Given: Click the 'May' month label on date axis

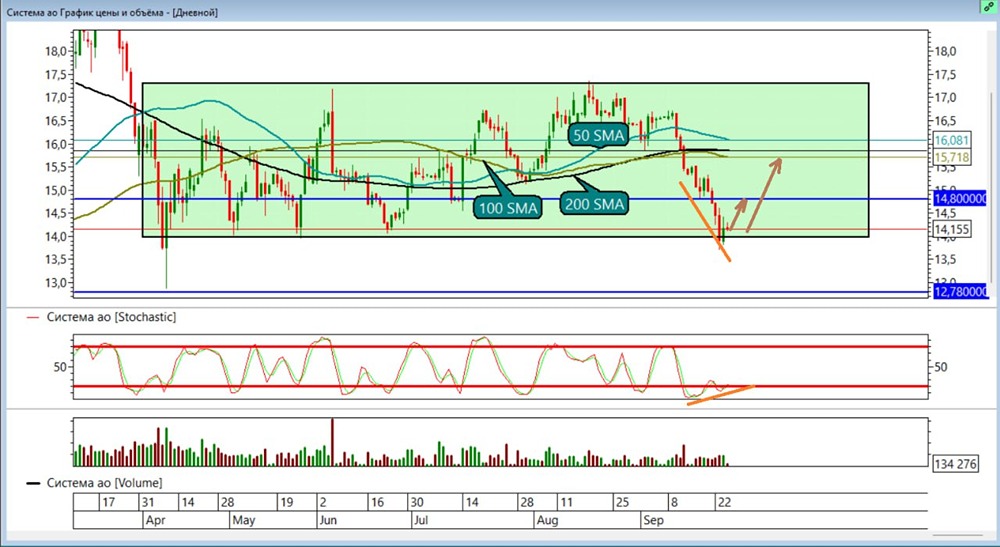Looking at the screenshot, I should (244, 520).
